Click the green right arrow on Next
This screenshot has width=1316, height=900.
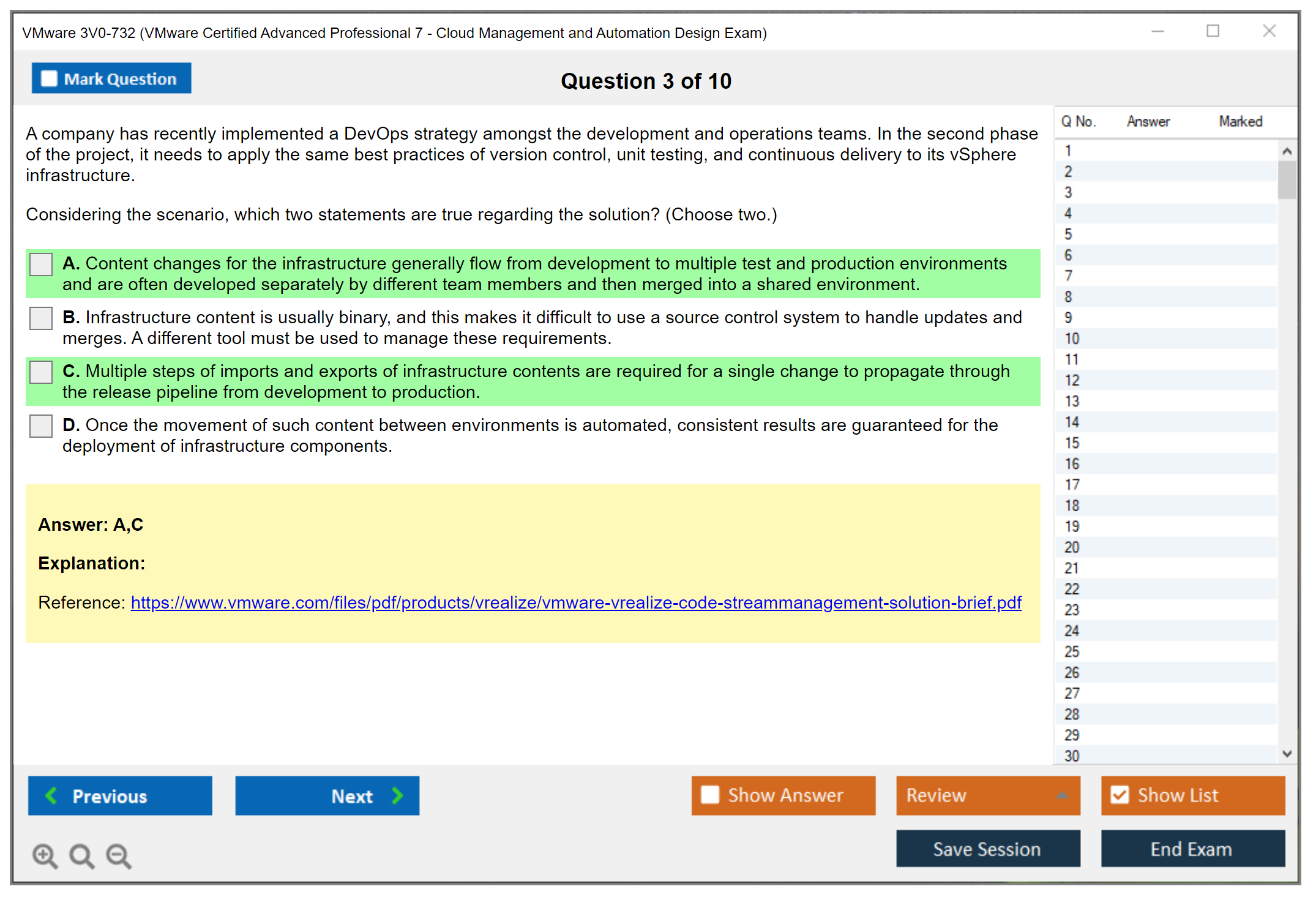point(397,795)
